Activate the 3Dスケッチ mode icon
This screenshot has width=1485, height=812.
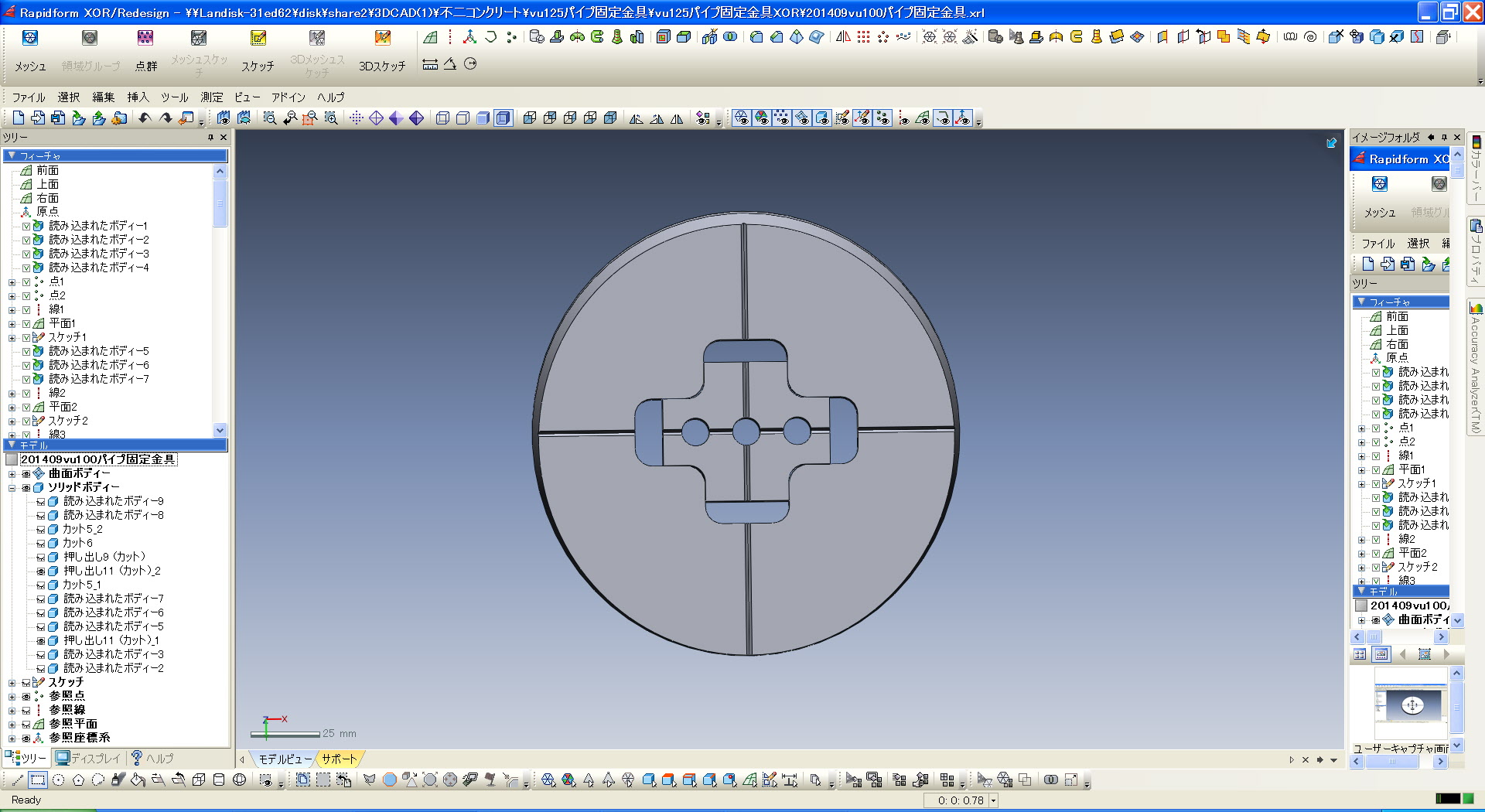pos(382,39)
